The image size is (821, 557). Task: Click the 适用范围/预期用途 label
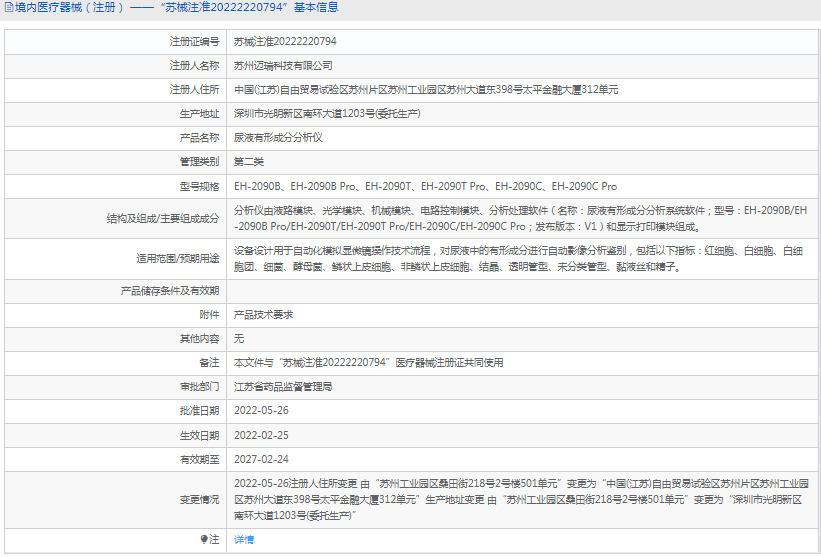coord(178,259)
